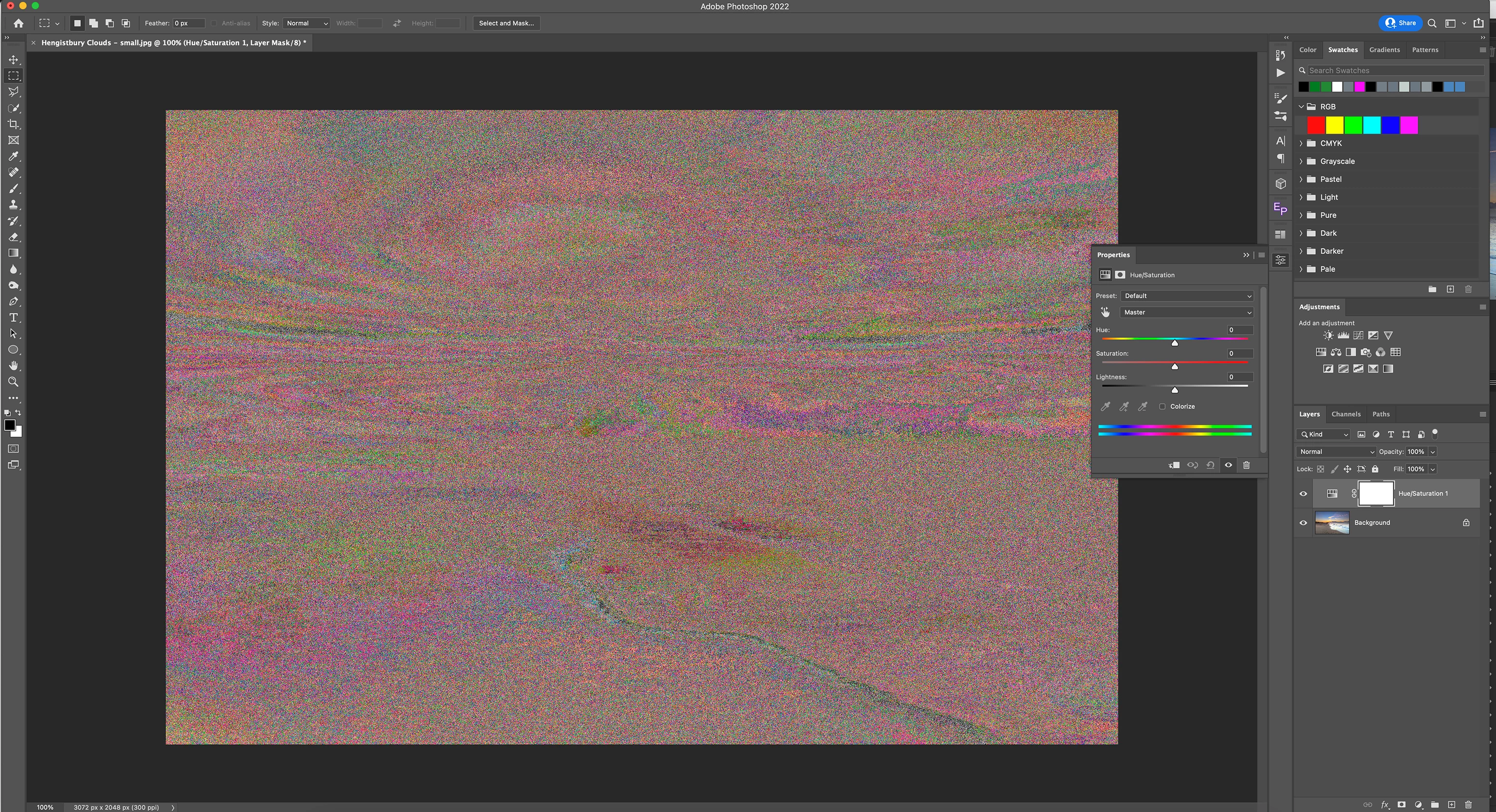Enable the Colorize checkbox
Screen dimensions: 1496x812
pyautogui.click(x=1162, y=406)
